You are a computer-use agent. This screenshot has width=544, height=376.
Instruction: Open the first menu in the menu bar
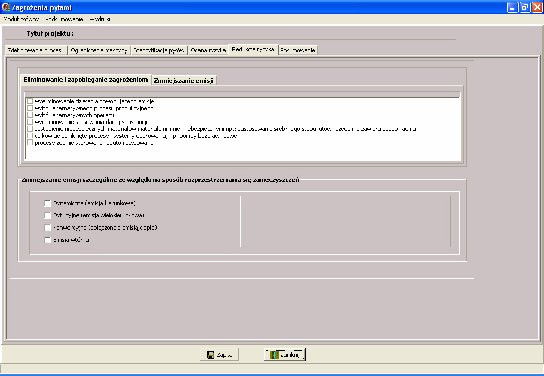click(x=22, y=19)
